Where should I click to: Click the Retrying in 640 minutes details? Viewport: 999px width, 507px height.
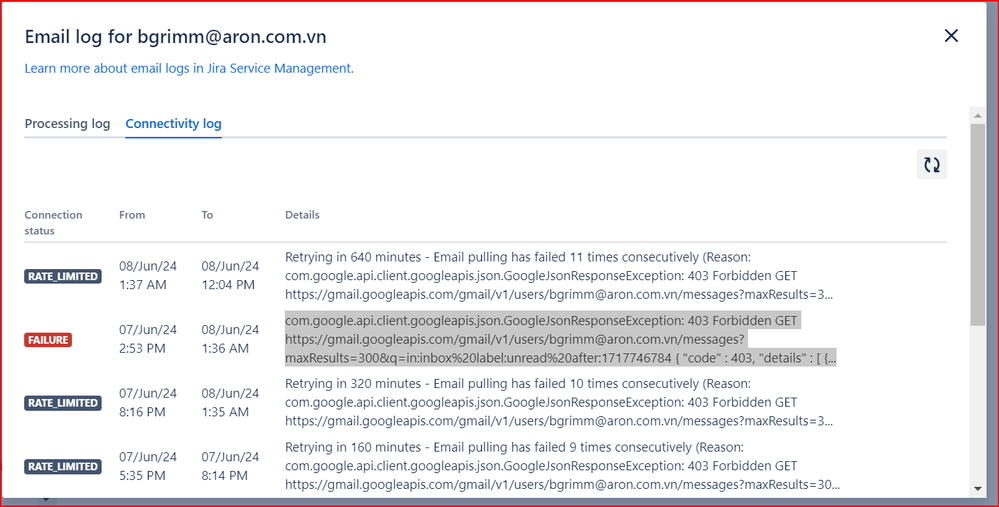559,276
